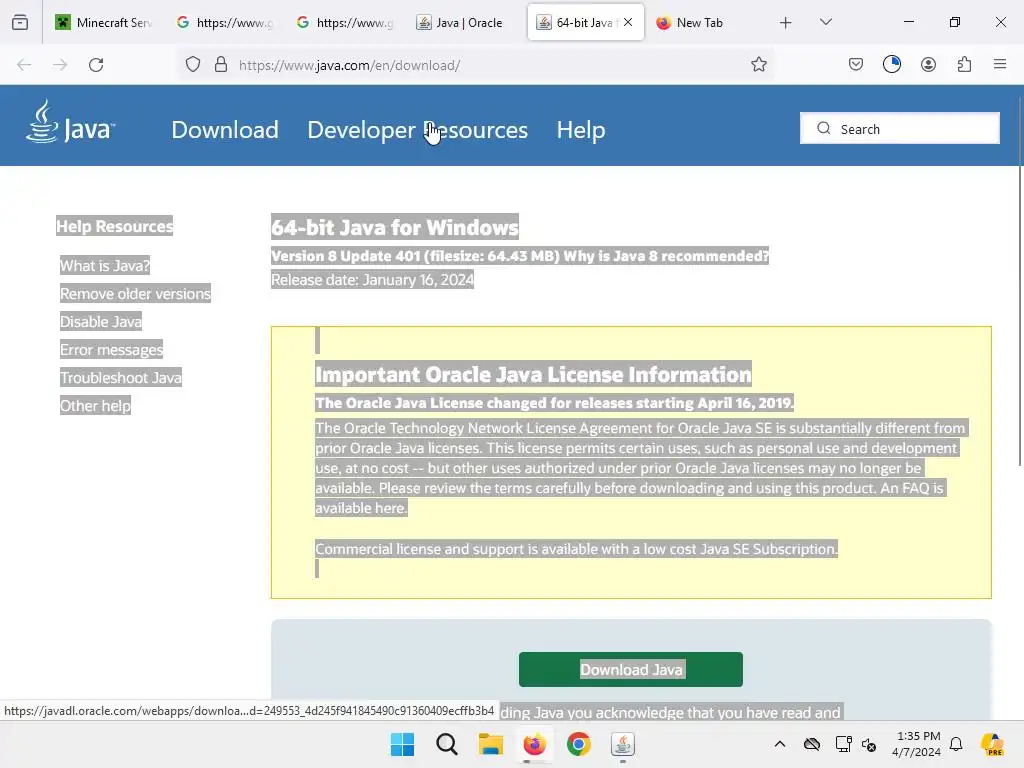Open the colorful PRE tray icon

tap(992, 744)
